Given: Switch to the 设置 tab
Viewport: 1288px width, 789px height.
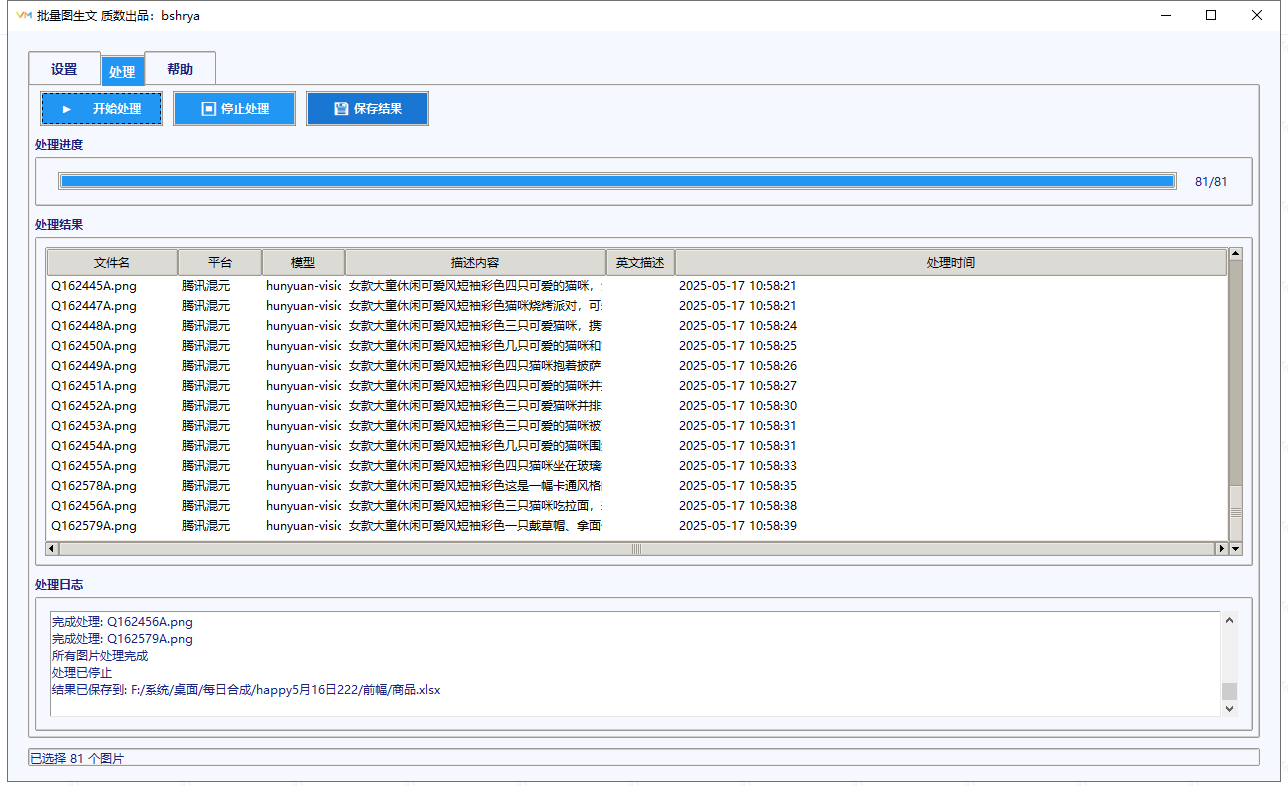Looking at the screenshot, I should 64,70.
